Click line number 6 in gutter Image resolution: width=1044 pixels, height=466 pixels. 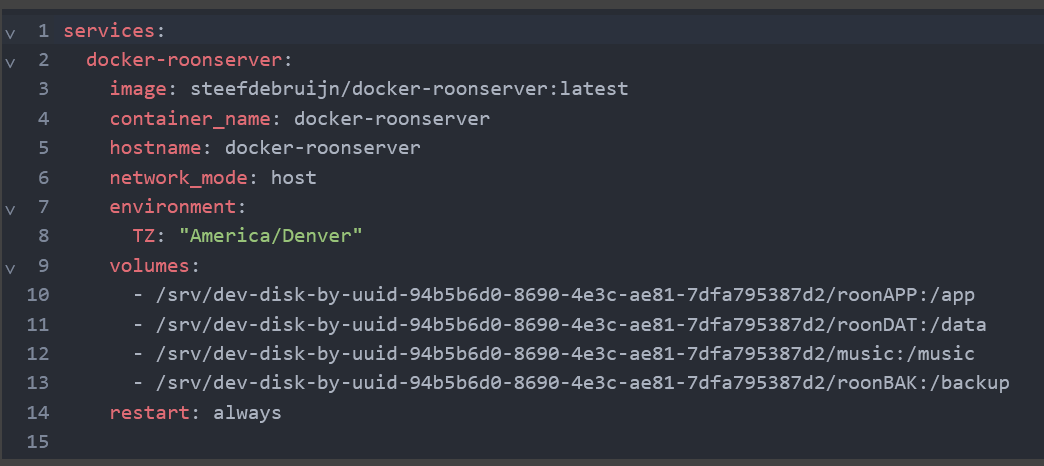pos(43,178)
